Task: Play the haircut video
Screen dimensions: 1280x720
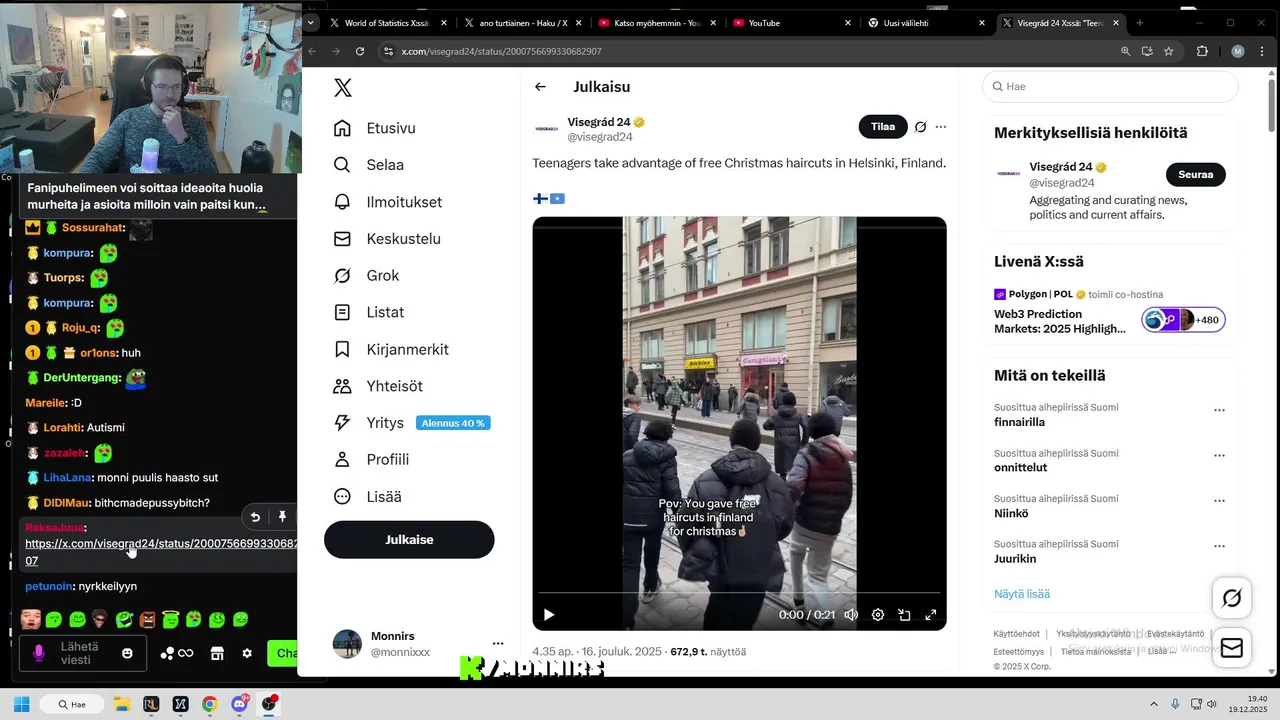Action: [x=548, y=615]
